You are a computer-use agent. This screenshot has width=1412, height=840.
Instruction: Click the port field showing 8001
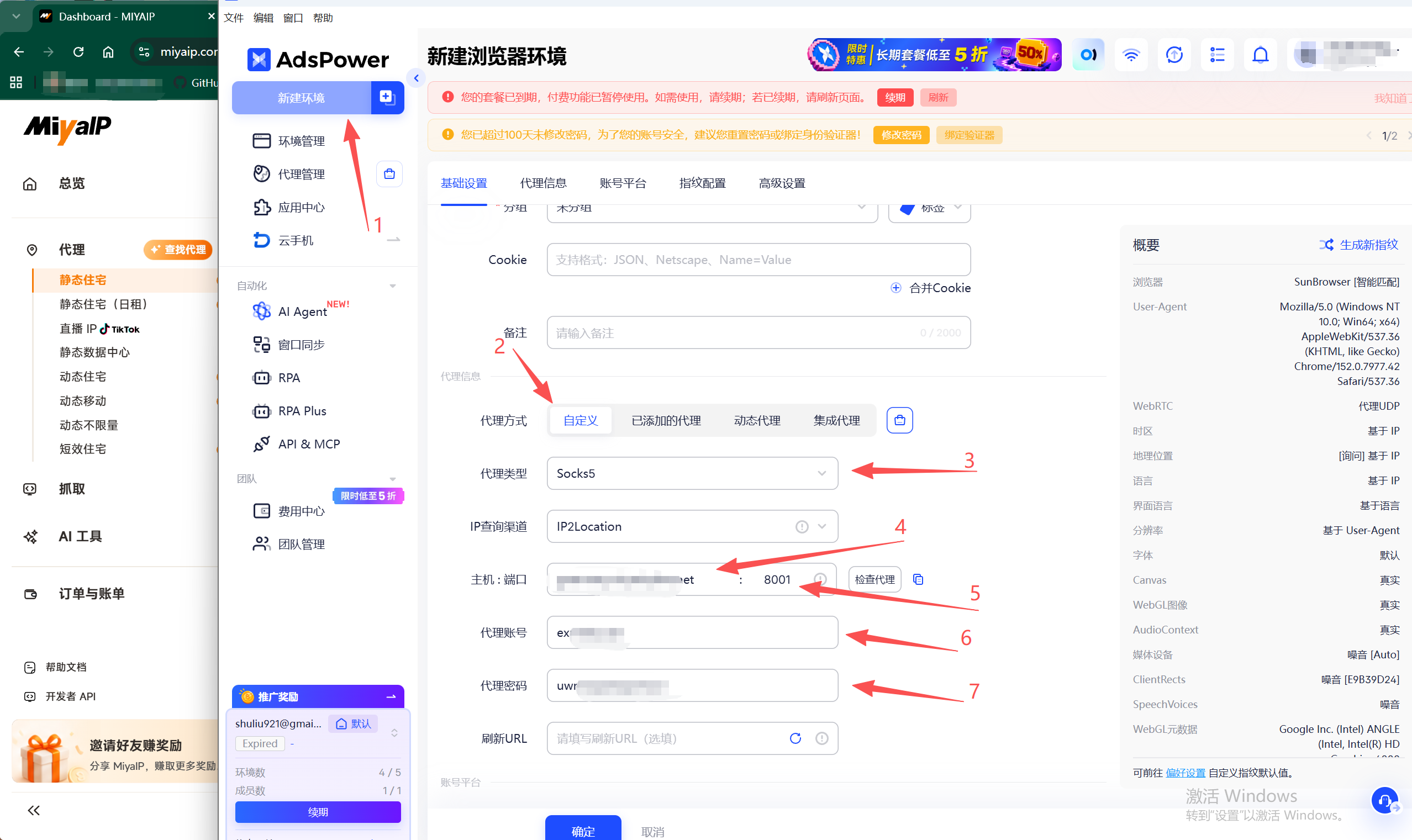pos(777,579)
